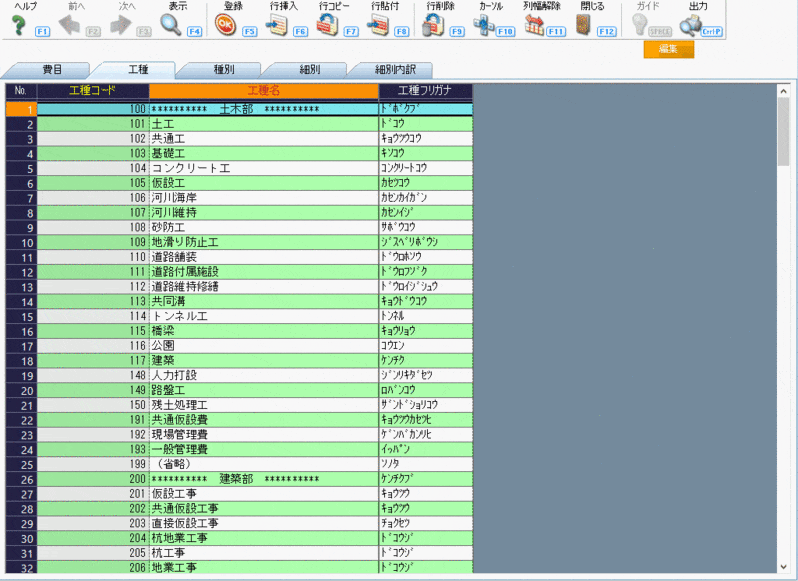This screenshot has width=798, height=581.
Task: Select the 現場管理費 name cell
Action: tap(264, 434)
